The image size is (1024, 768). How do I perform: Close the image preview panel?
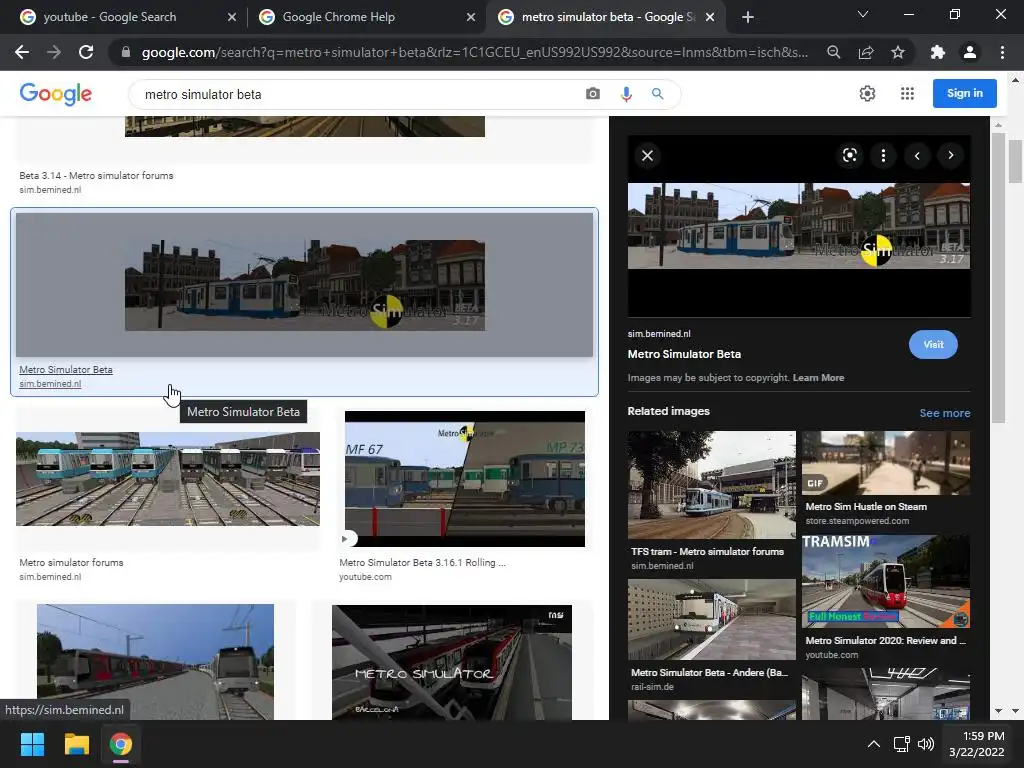[647, 155]
